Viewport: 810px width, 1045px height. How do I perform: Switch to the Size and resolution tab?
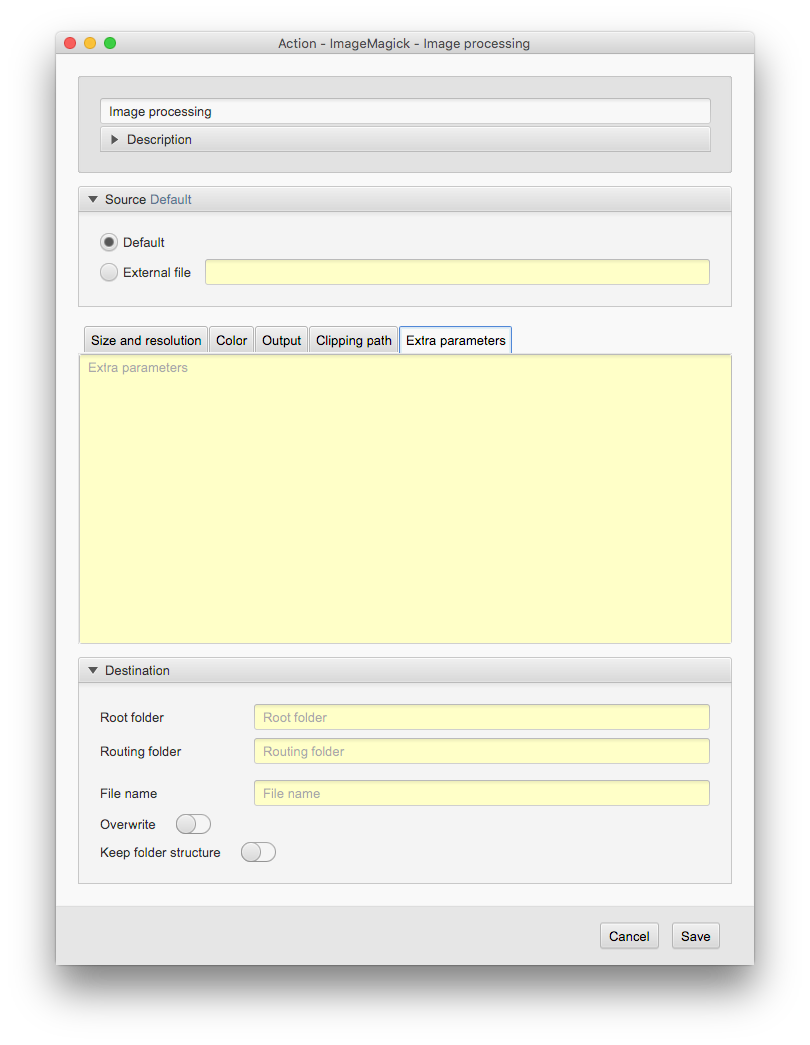(x=146, y=340)
